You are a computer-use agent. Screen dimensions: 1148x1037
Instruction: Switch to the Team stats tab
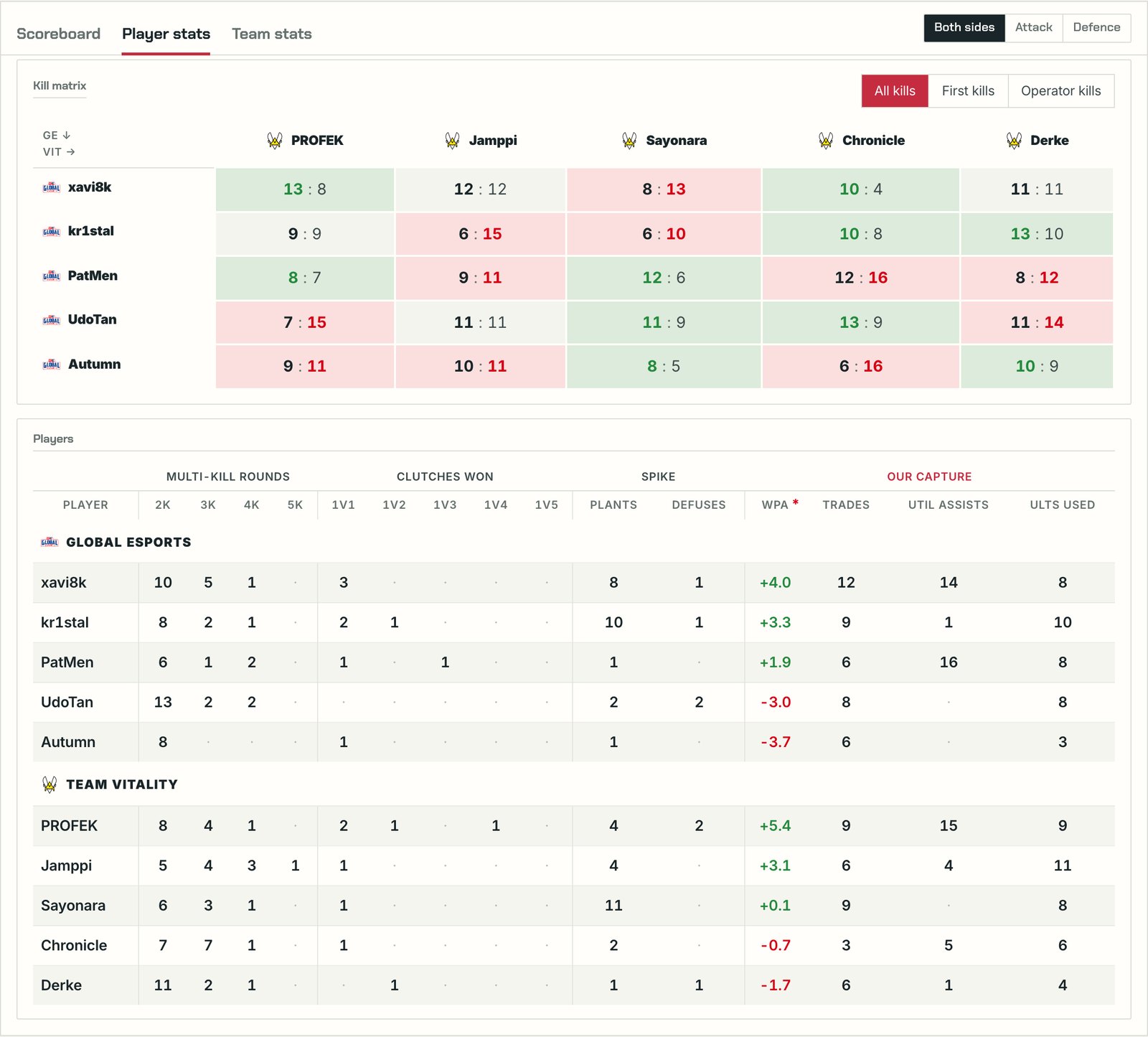pos(272,34)
